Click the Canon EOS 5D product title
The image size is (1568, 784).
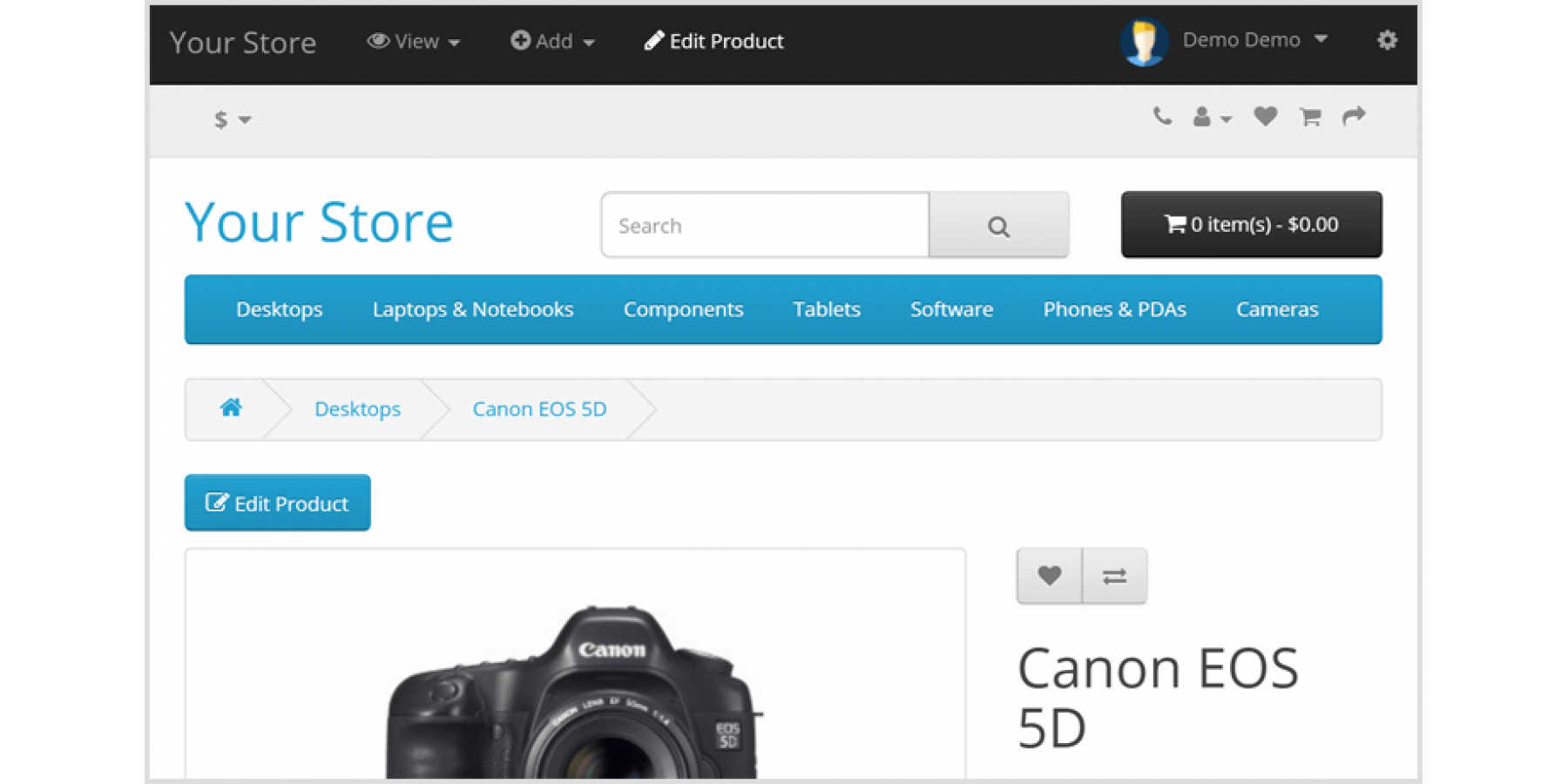(x=1158, y=698)
